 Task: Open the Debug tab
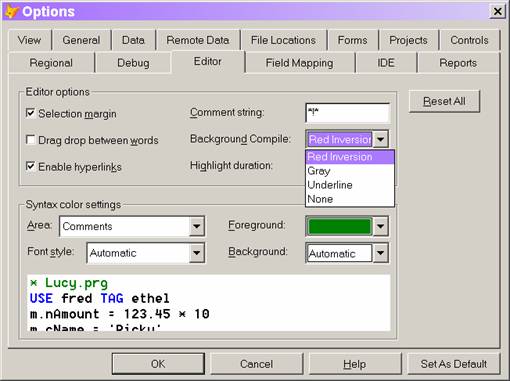tap(133, 63)
